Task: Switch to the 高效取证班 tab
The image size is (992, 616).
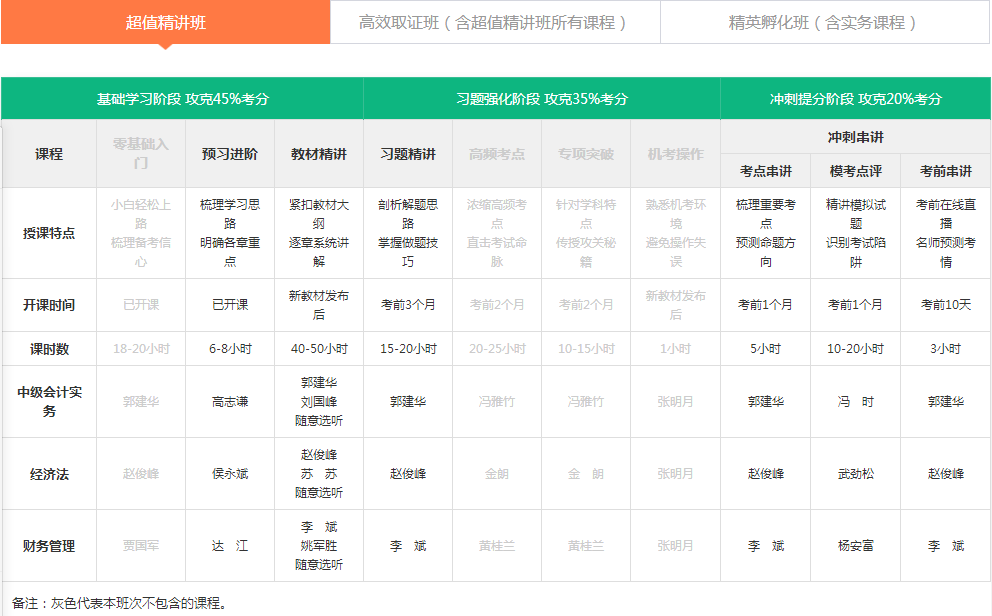Action: tap(494, 22)
